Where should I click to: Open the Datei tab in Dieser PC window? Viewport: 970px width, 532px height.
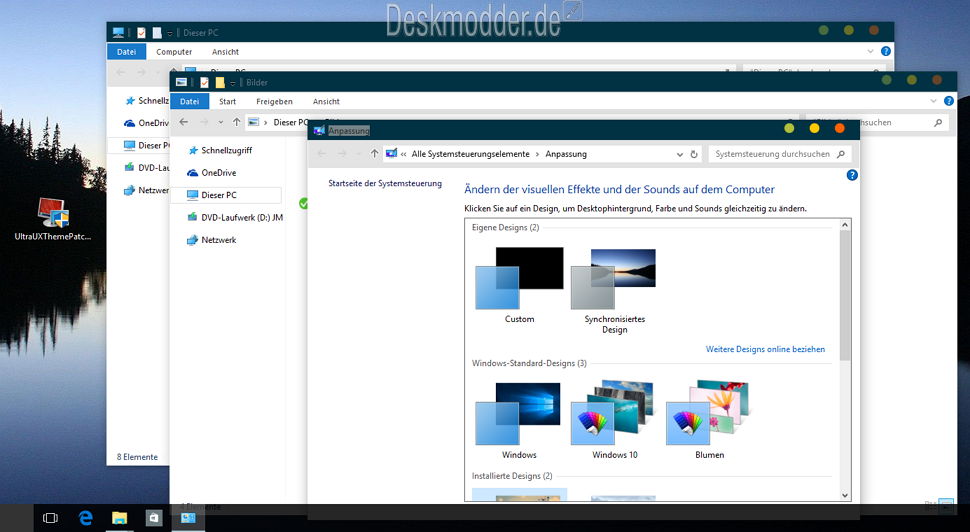tap(126, 51)
